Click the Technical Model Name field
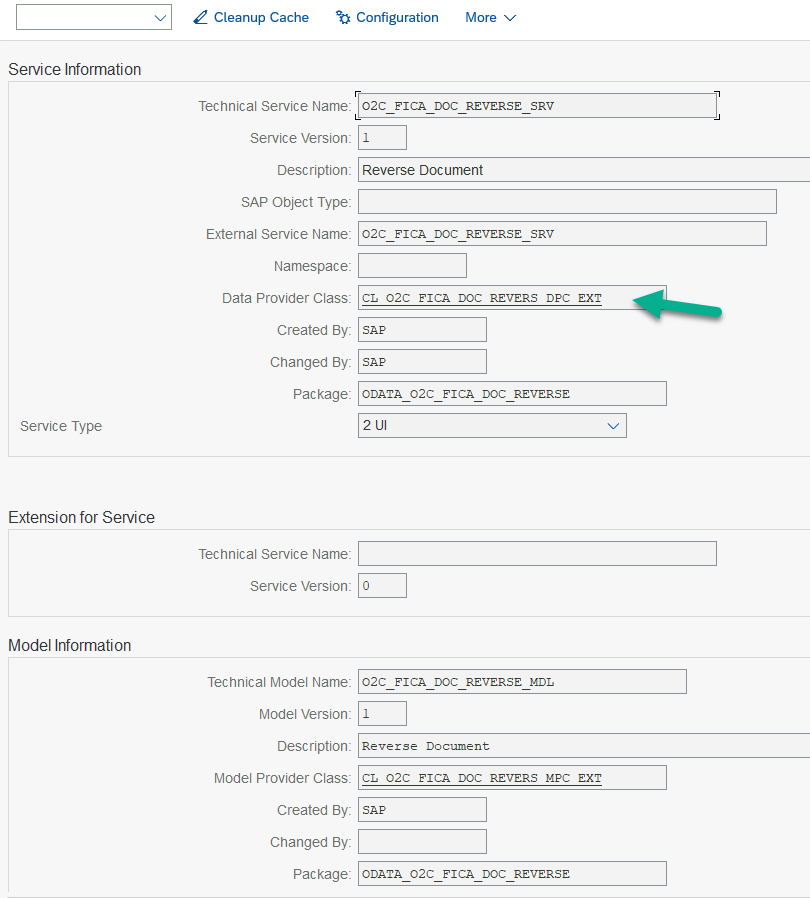Image resolution: width=810 pixels, height=898 pixels. [x=522, y=682]
